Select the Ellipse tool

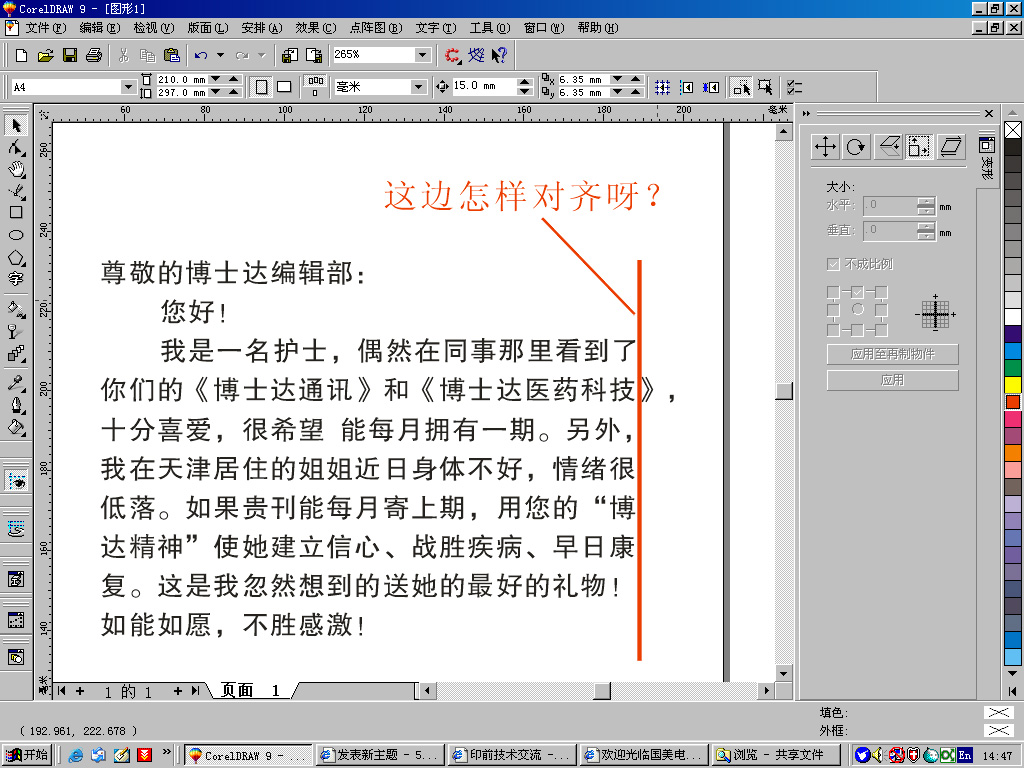point(16,234)
